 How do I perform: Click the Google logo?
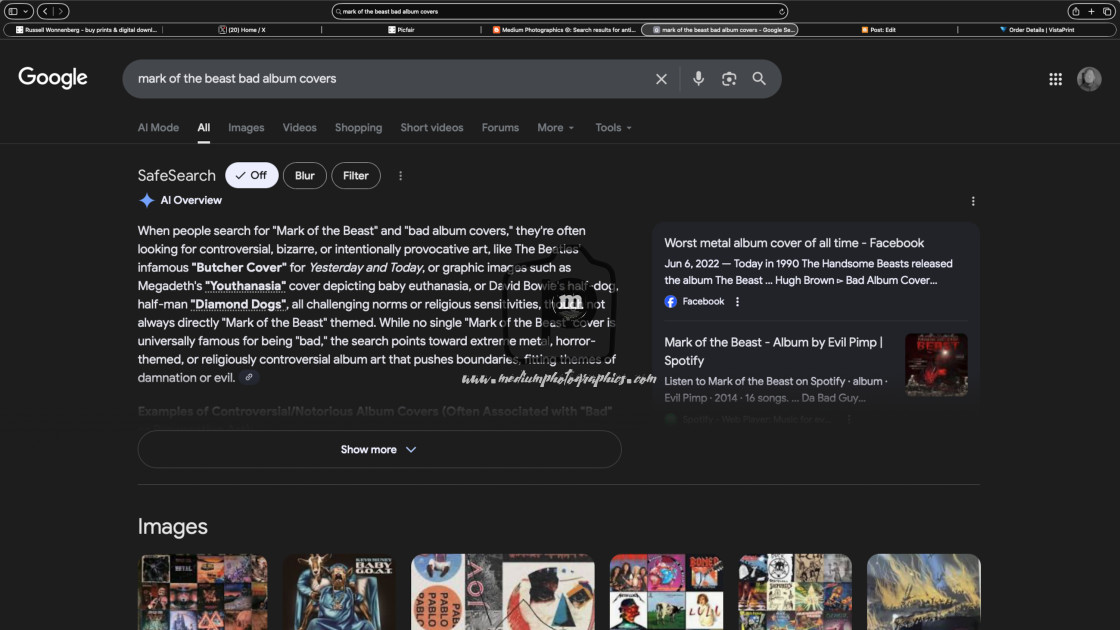(53, 78)
